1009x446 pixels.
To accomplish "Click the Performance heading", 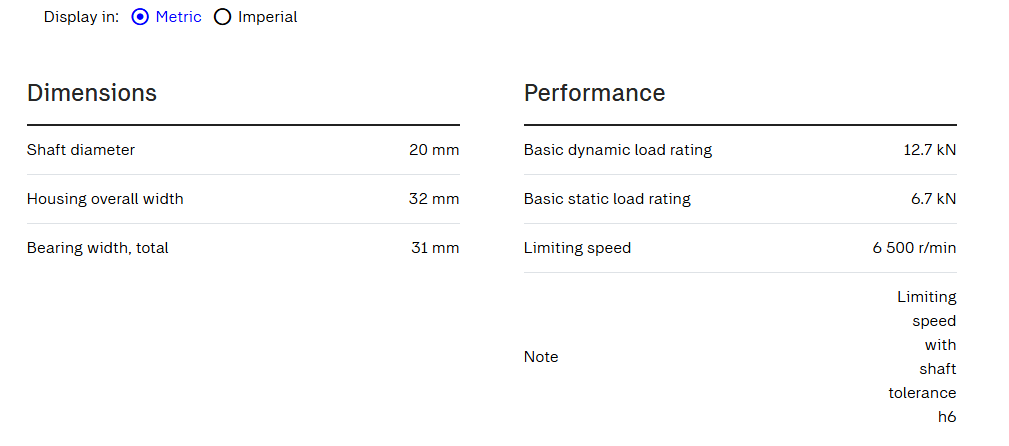I will 595,93.
